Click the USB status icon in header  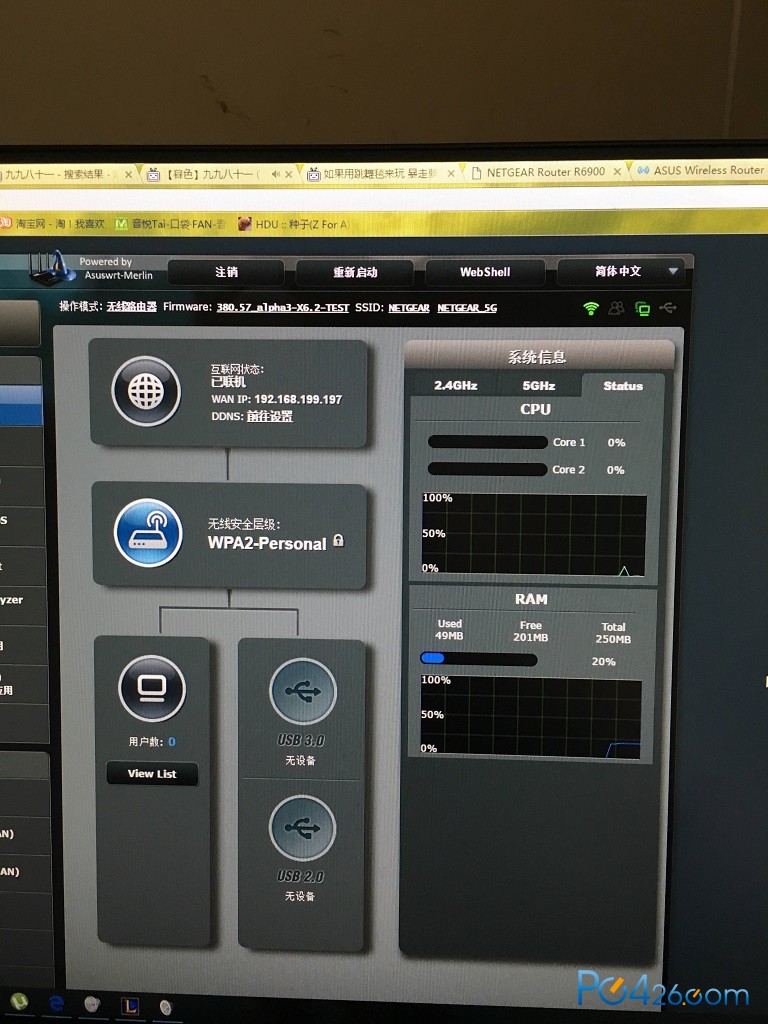[668, 307]
